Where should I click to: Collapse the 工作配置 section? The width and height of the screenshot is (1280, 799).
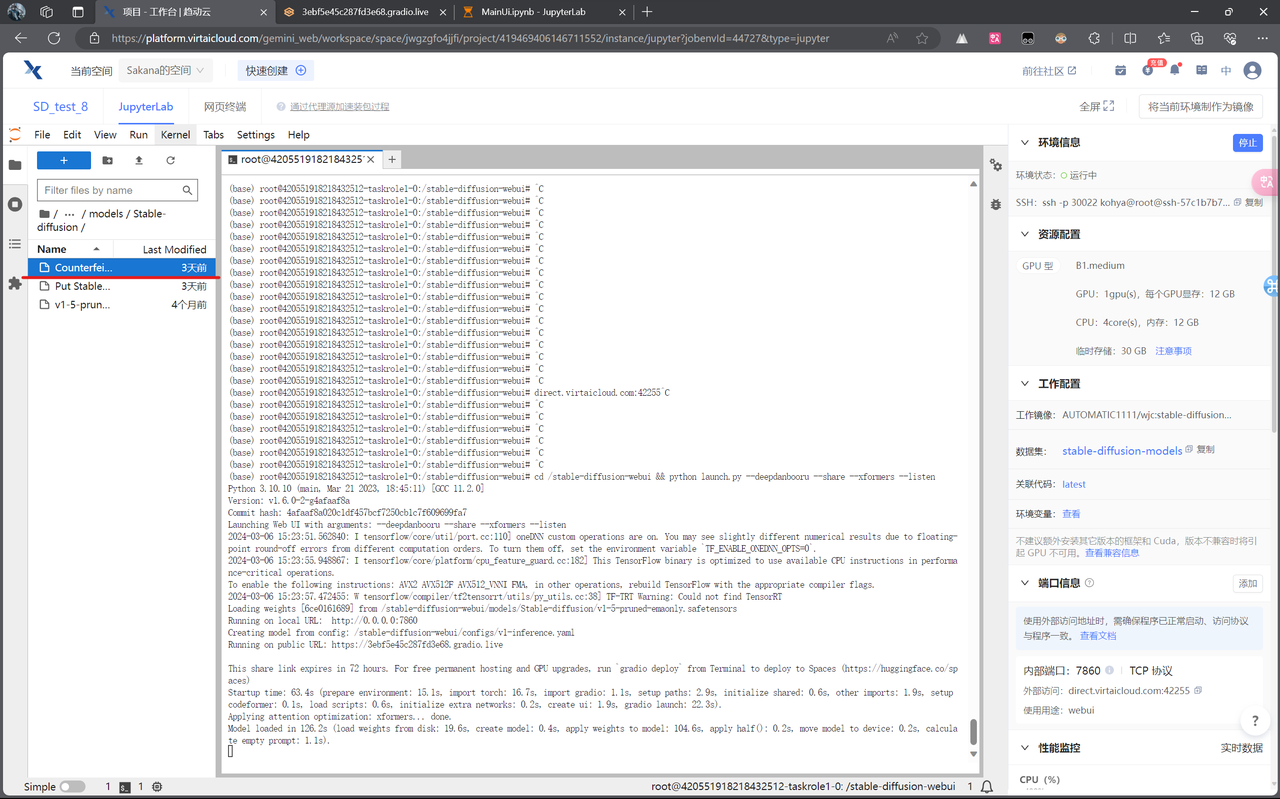[1025, 383]
